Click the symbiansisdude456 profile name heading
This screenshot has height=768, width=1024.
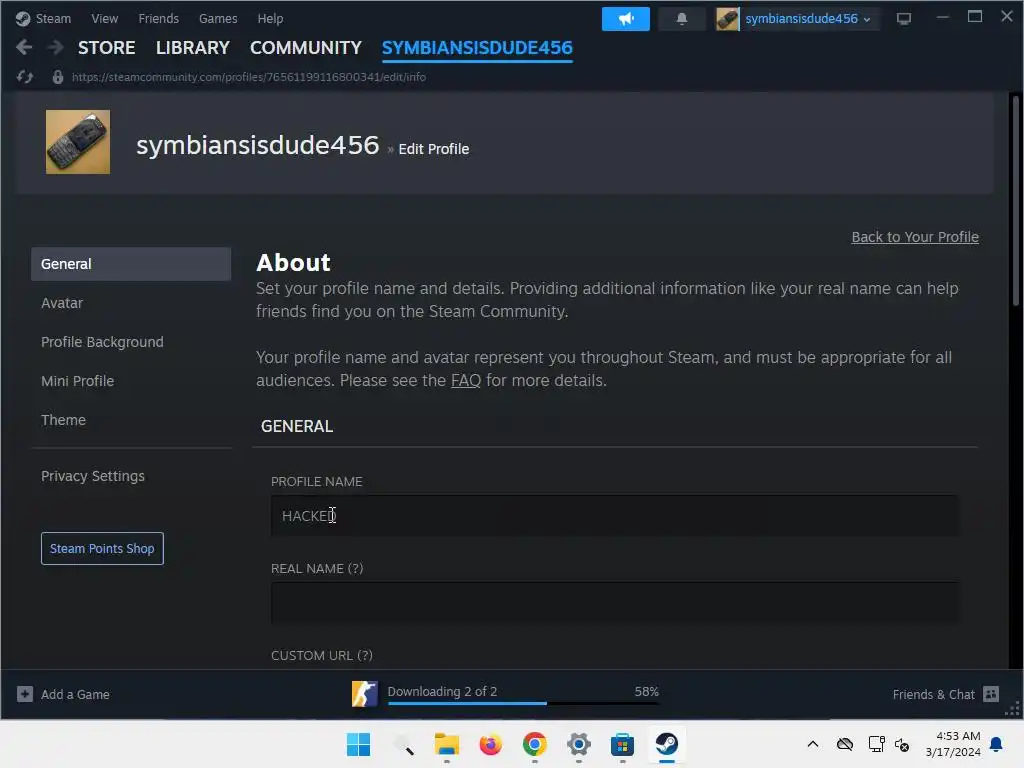tap(257, 145)
